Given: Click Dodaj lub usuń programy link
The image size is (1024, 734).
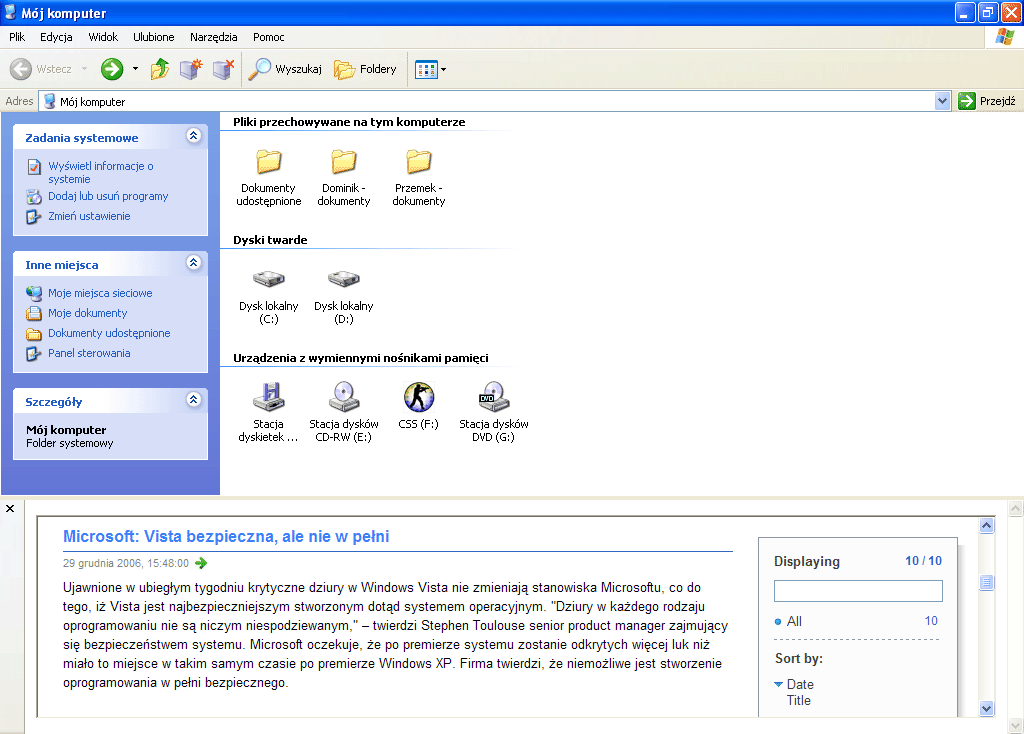Looking at the screenshot, I should pyautogui.click(x=108, y=196).
